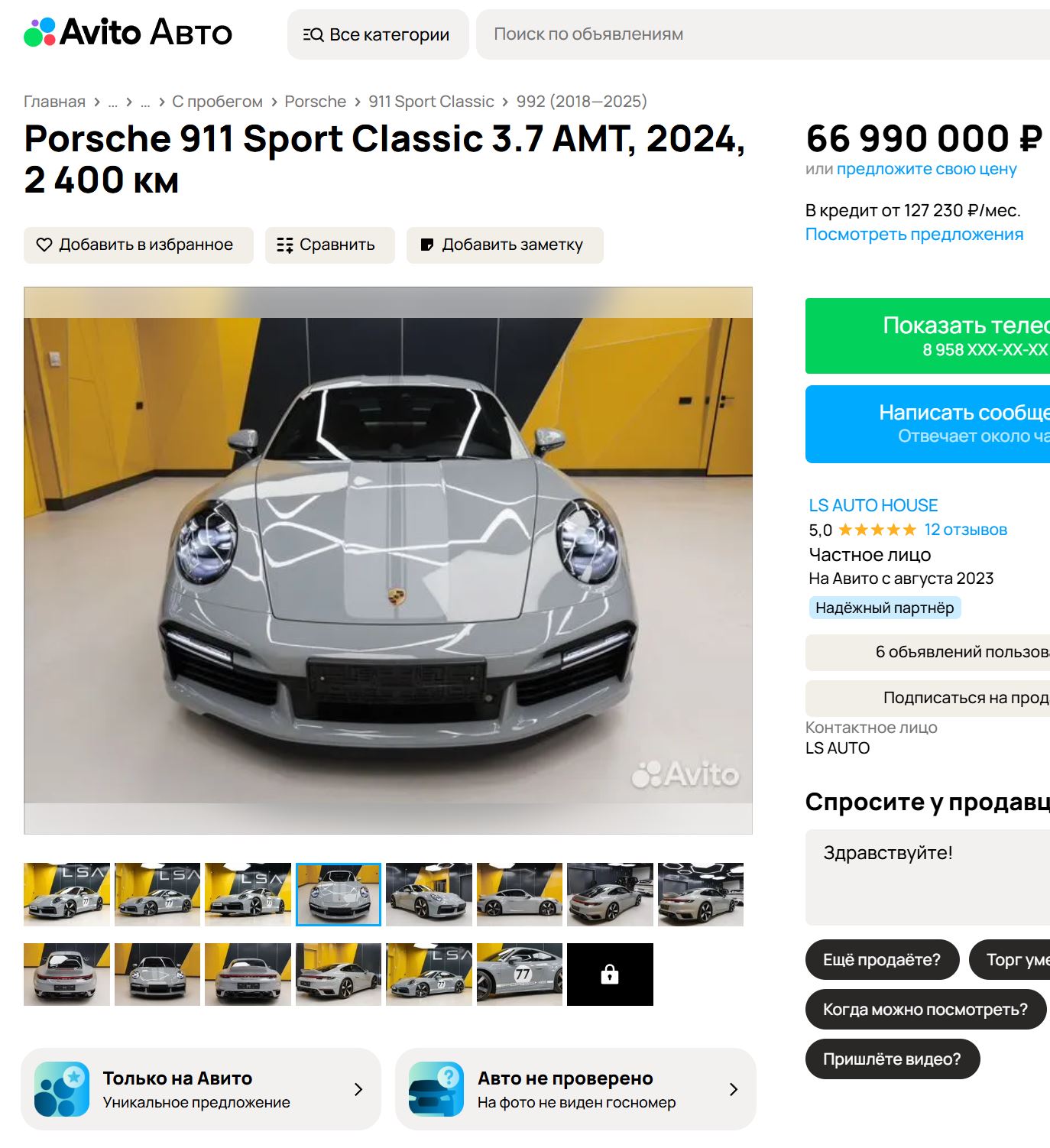Screen dimensions: 1050x1148
Task: Select the thumbnail showing number 77 close-up
Action: click(520, 974)
